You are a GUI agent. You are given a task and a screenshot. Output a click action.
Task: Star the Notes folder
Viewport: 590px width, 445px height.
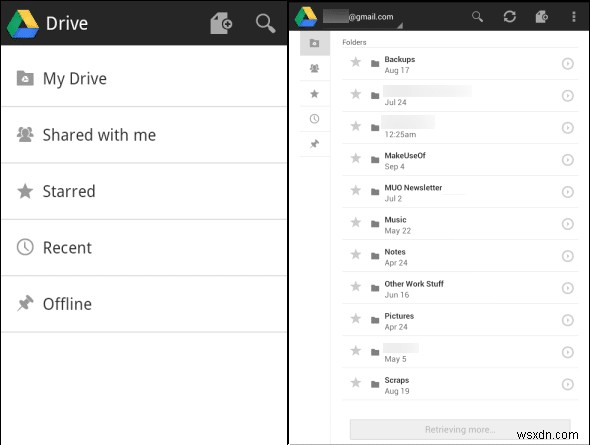(x=356, y=254)
